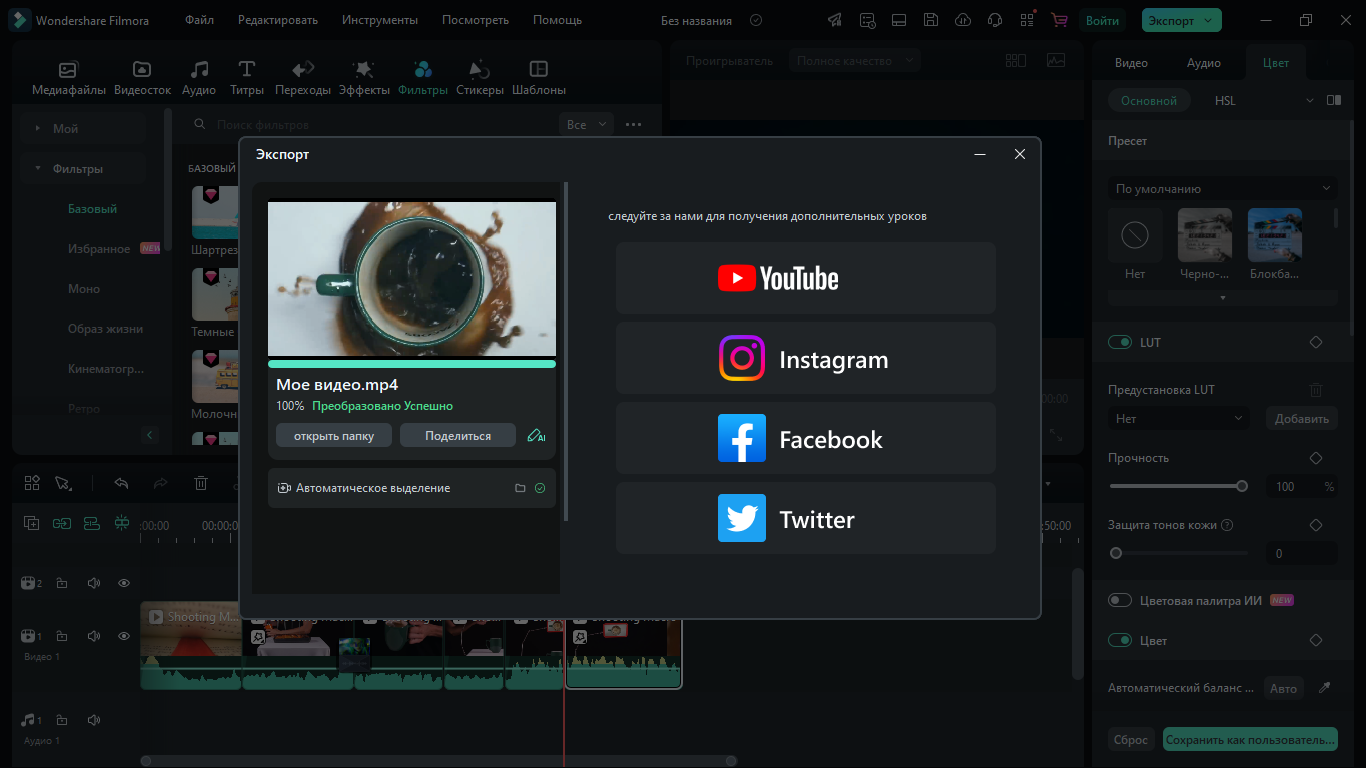The width and height of the screenshot is (1366, 768).
Task: Click the AI pen icon beside Поделиться
Action: [x=536, y=436]
